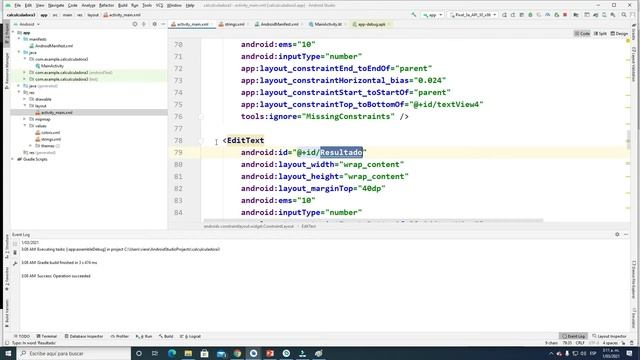
Task: Open Microsoft Store from taskbar
Action: click(x=204, y=353)
